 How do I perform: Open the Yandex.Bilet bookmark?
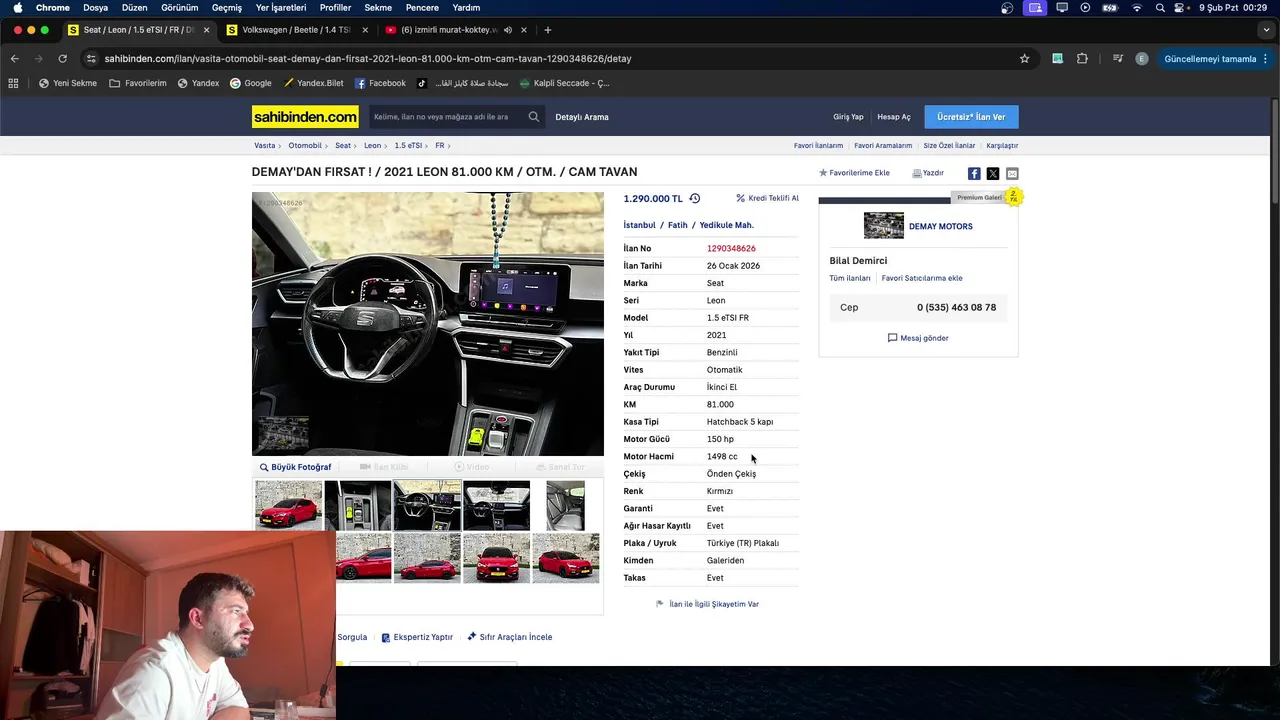pyautogui.click(x=313, y=83)
